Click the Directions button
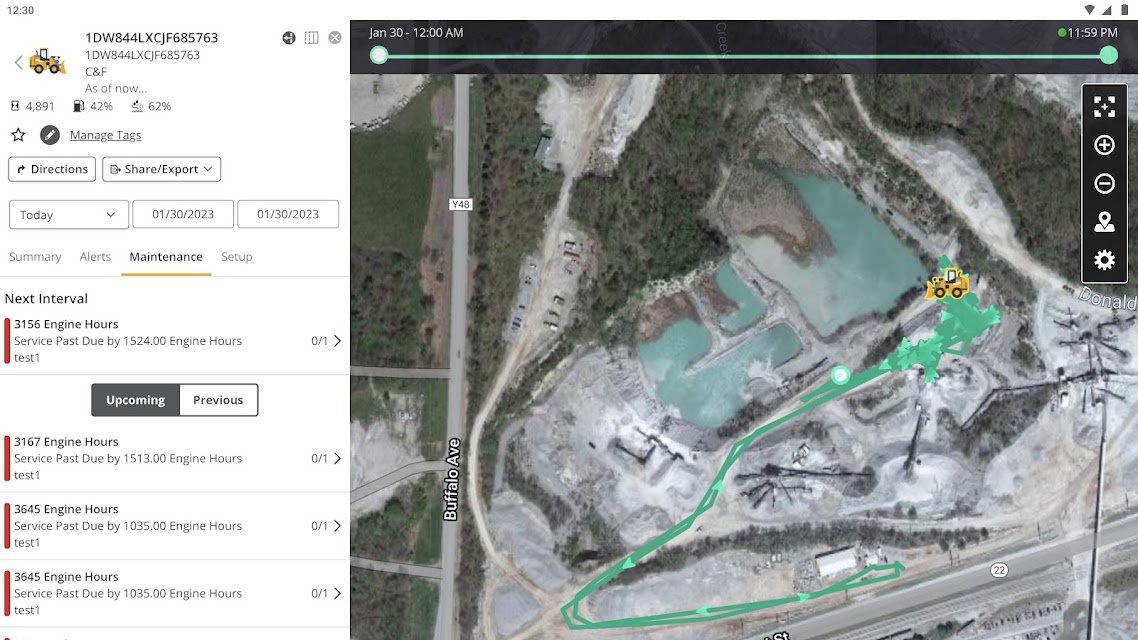 click(x=52, y=169)
